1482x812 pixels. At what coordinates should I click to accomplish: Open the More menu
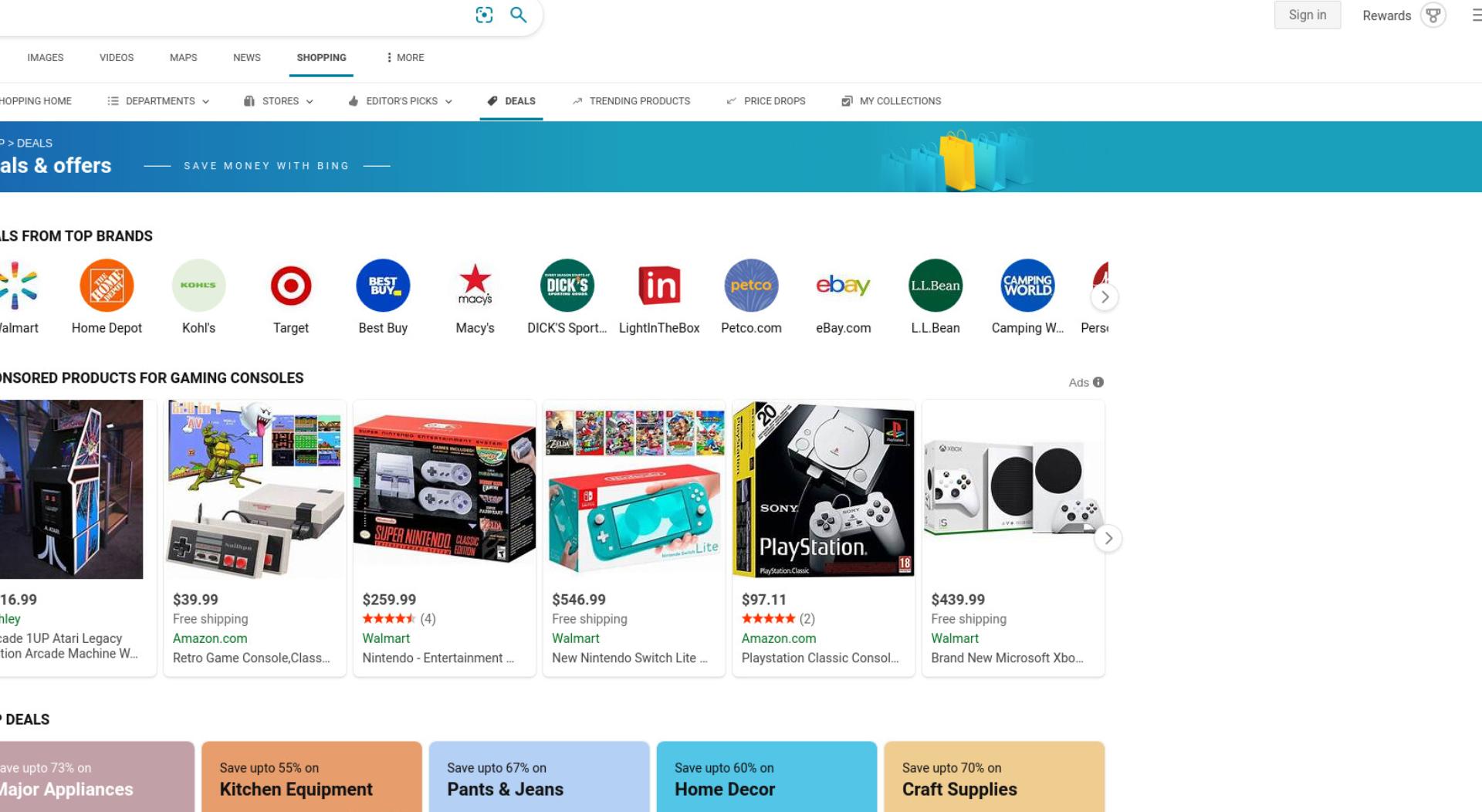[x=405, y=58]
